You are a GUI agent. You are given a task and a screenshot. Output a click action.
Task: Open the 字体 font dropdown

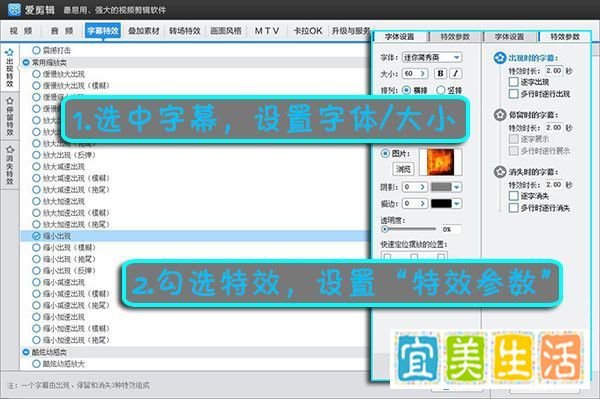[x=432, y=57]
